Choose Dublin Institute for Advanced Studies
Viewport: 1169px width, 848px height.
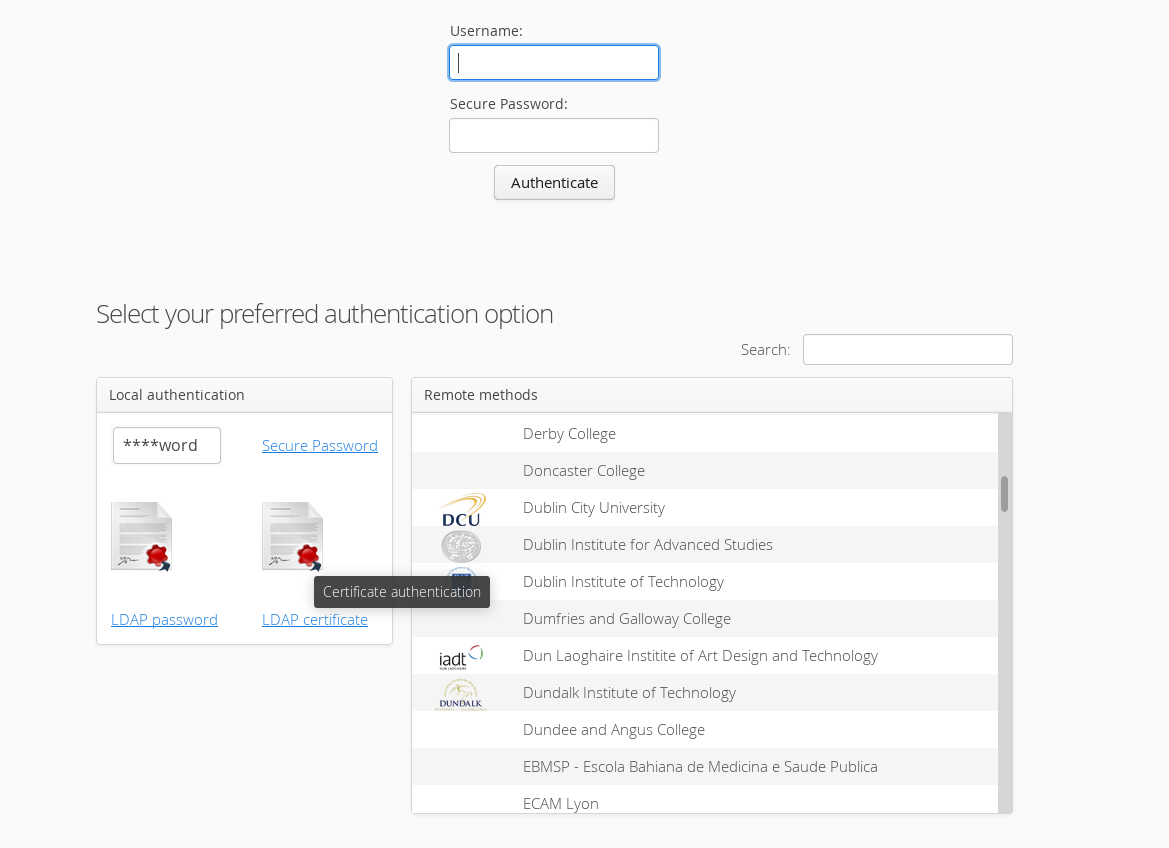coord(705,544)
